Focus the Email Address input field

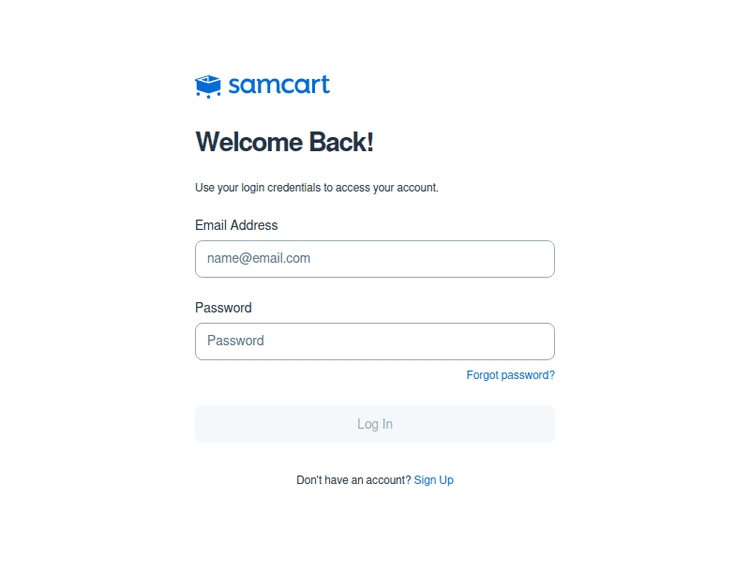[375, 259]
